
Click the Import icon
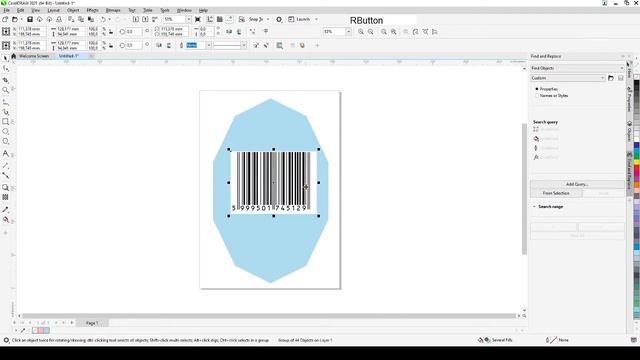[x=136, y=19]
